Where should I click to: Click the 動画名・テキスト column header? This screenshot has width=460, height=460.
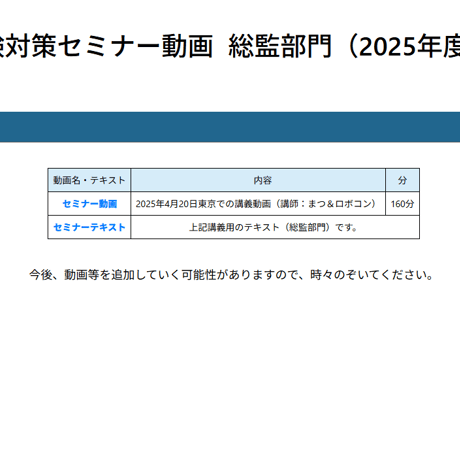click(89, 180)
